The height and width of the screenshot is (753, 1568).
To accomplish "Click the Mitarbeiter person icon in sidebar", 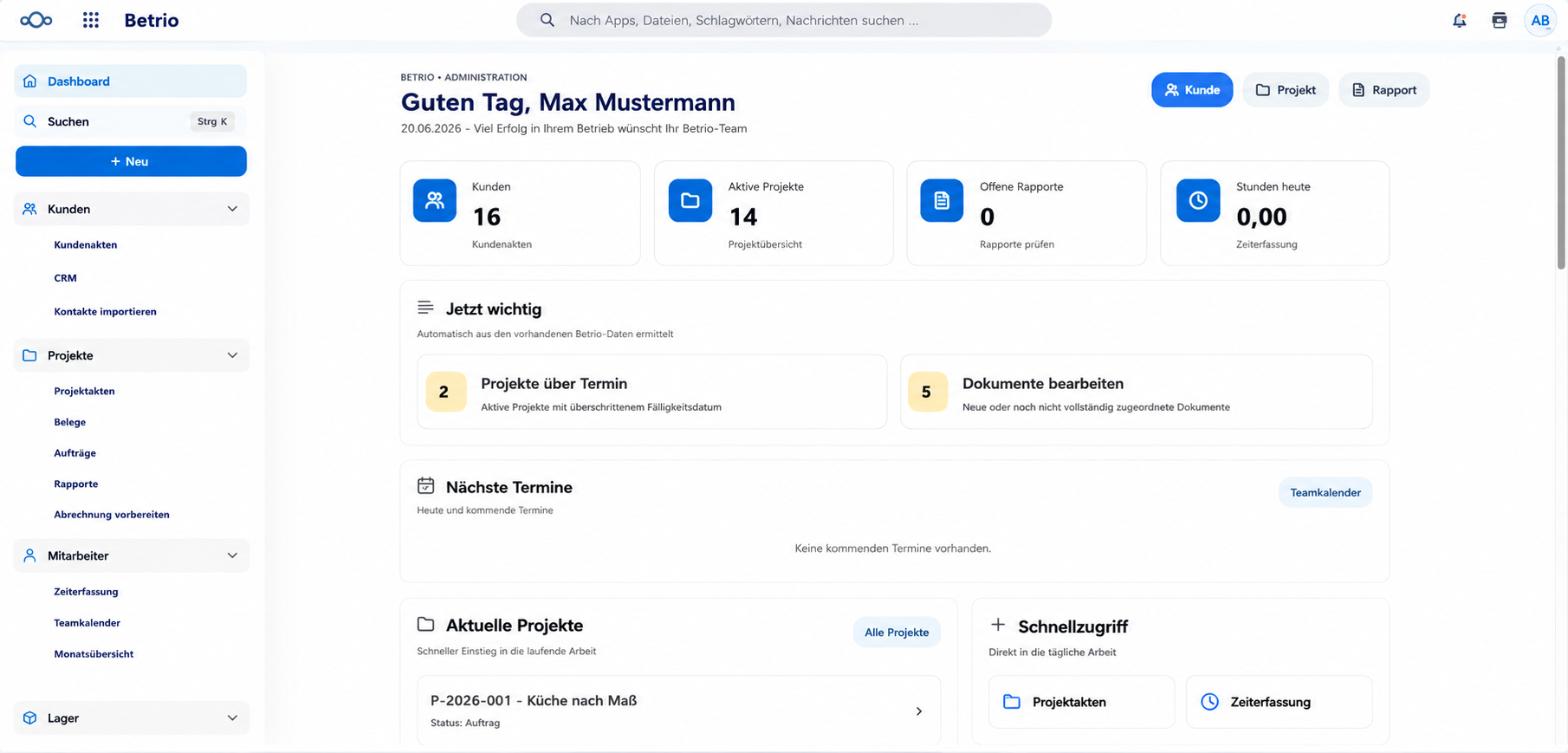I will point(29,555).
